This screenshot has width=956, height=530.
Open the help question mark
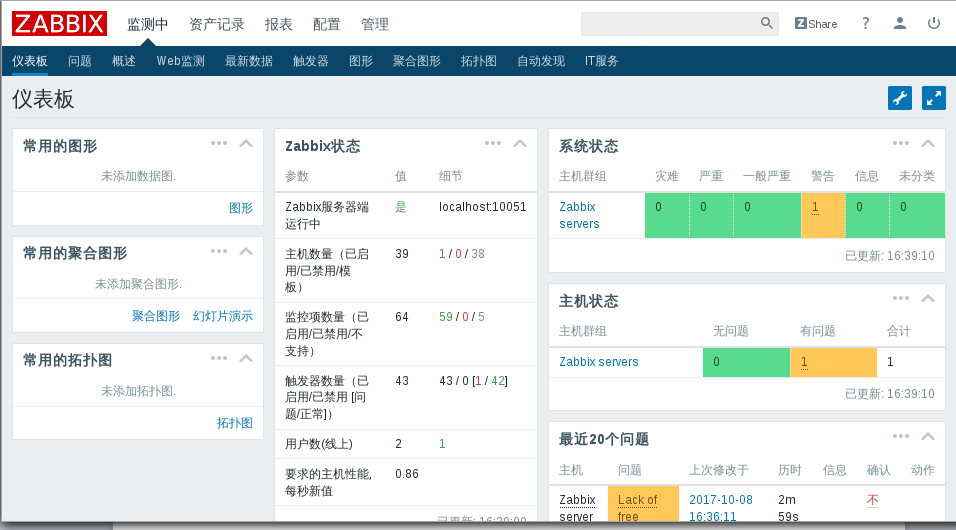pyautogui.click(x=865, y=23)
